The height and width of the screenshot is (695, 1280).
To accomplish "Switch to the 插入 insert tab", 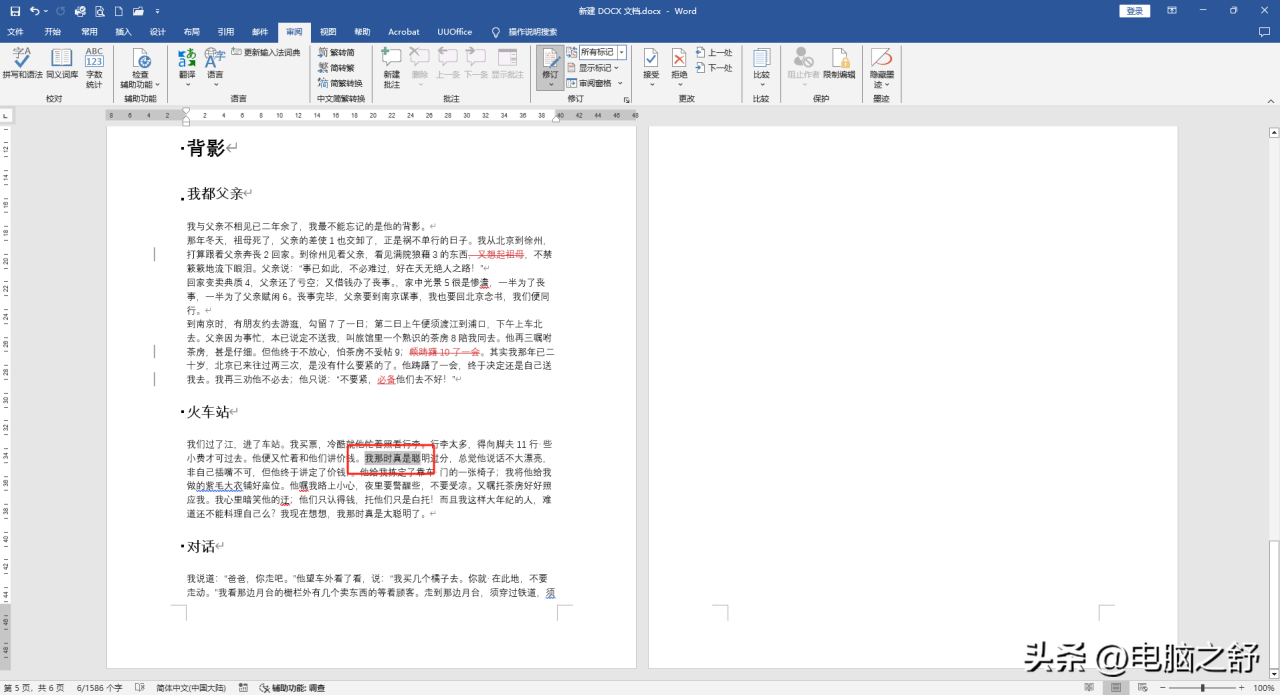I will click(x=123, y=32).
